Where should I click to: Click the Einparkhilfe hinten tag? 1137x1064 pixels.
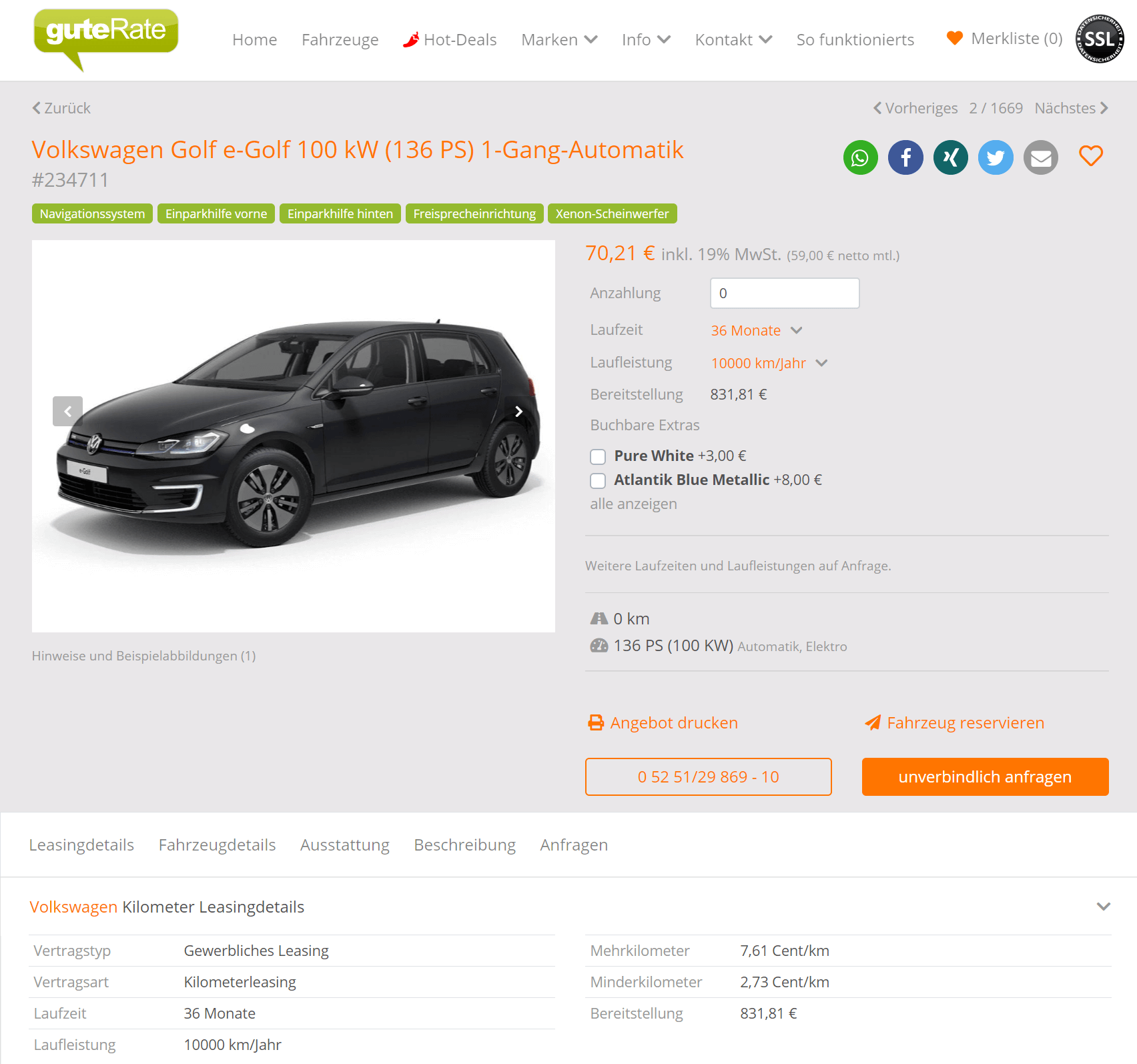pyautogui.click(x=340, y=213)
